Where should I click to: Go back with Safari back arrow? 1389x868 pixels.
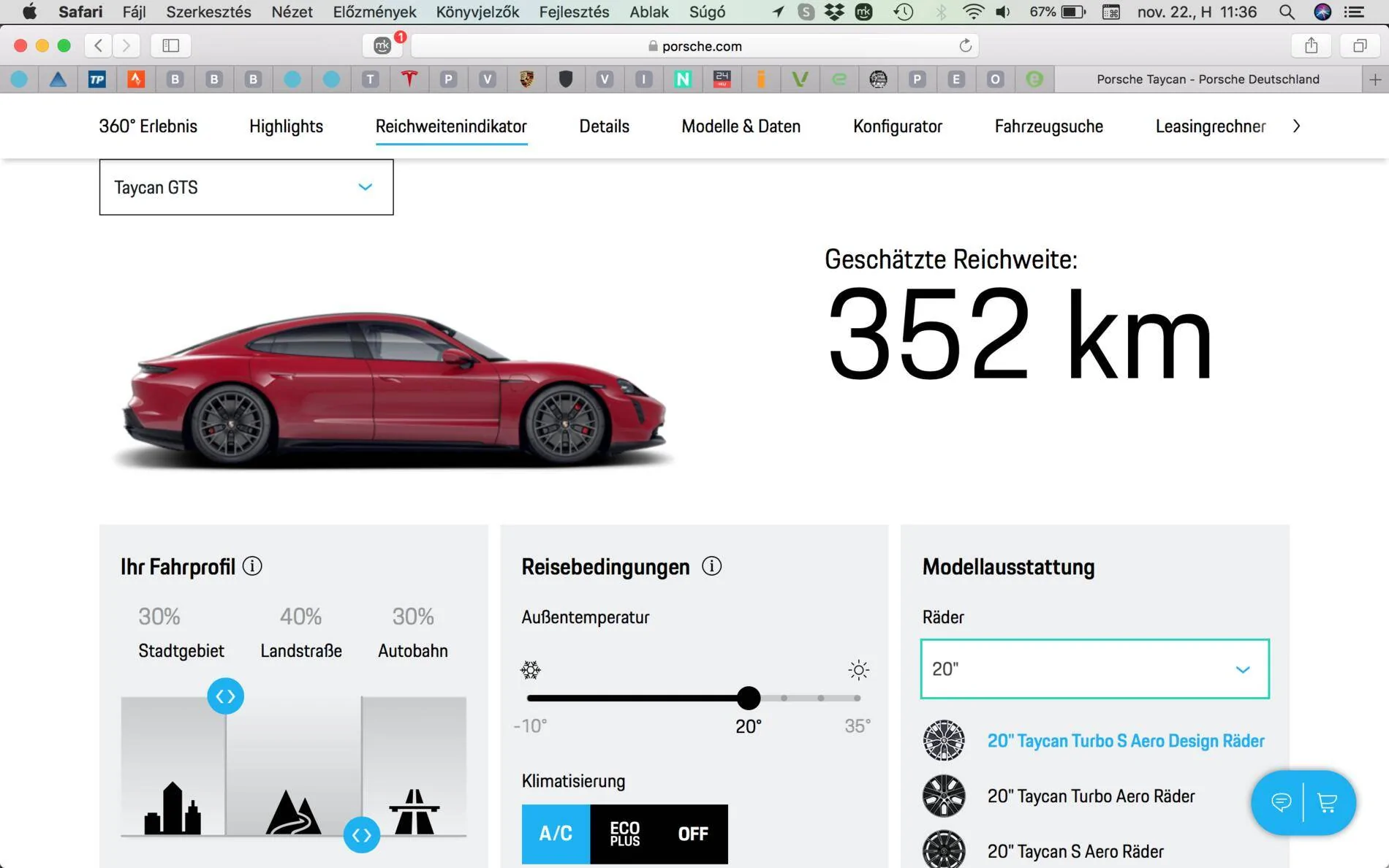[x=99, y=45]
